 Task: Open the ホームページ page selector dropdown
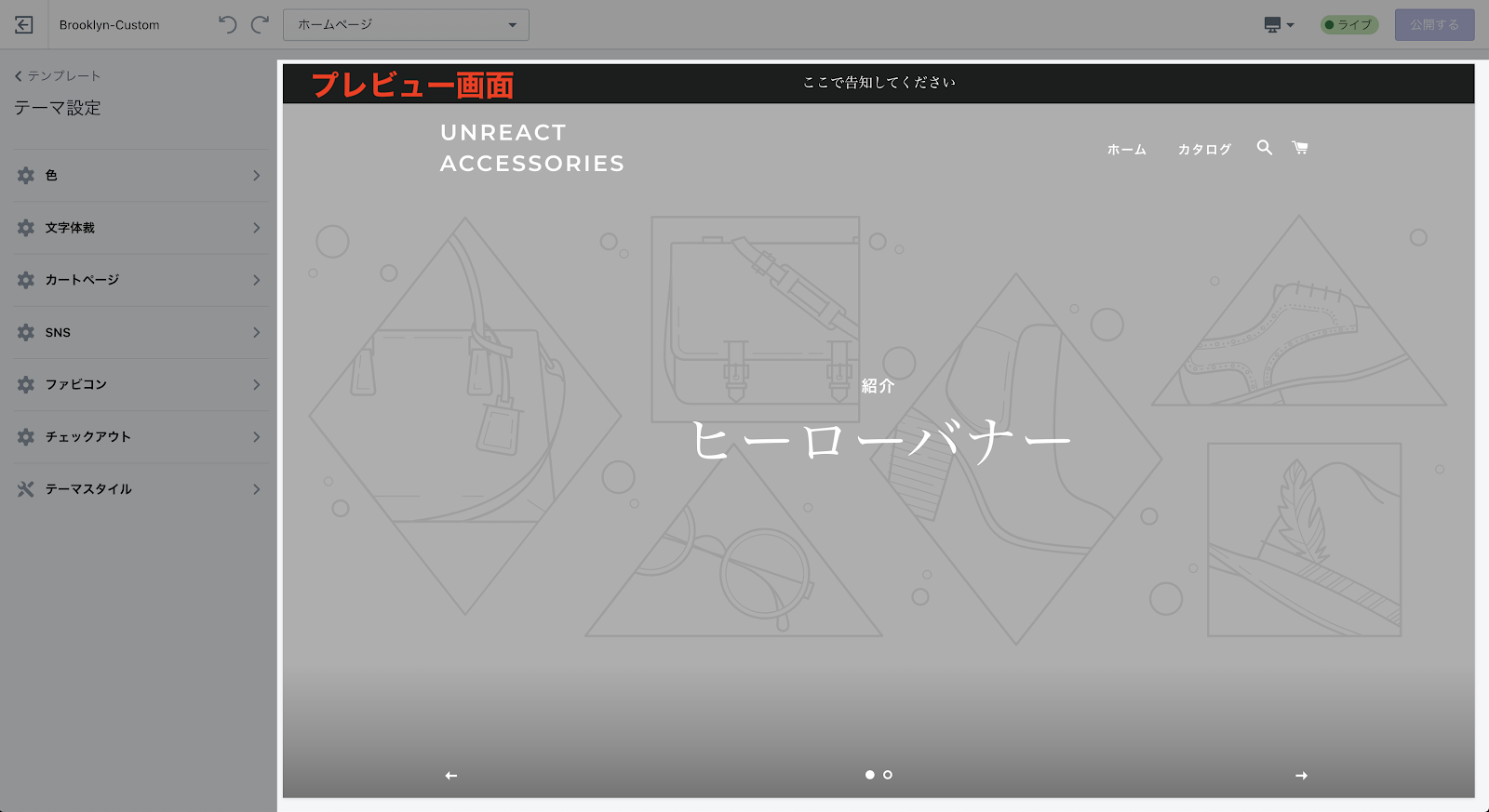(x=406, y=25)
